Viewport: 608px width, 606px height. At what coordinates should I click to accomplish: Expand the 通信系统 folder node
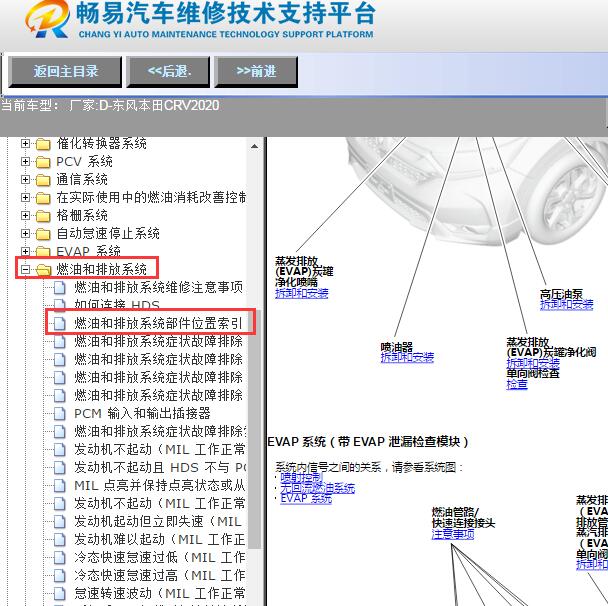25,180
